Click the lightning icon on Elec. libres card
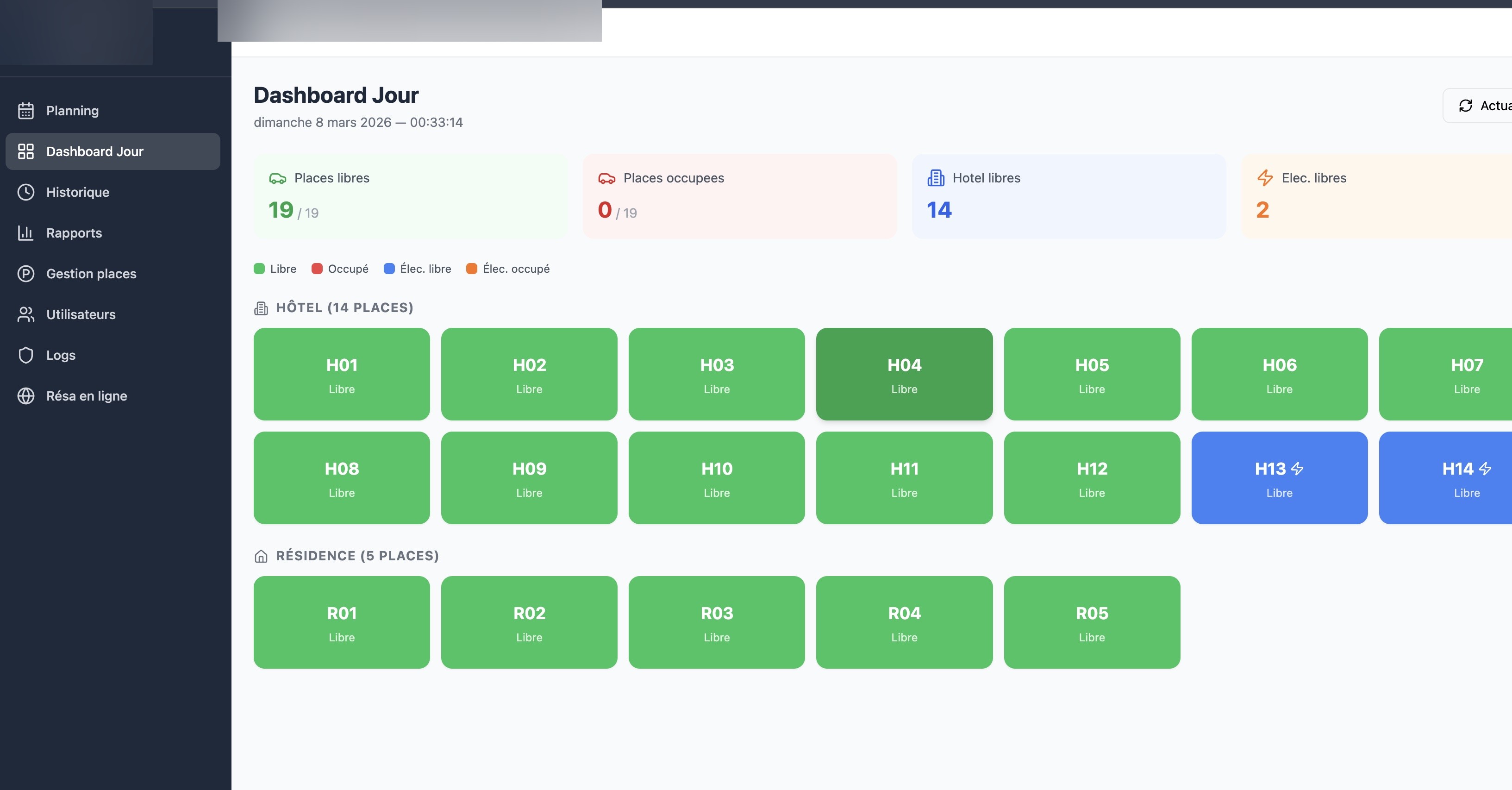 [x=1265, y=178]
